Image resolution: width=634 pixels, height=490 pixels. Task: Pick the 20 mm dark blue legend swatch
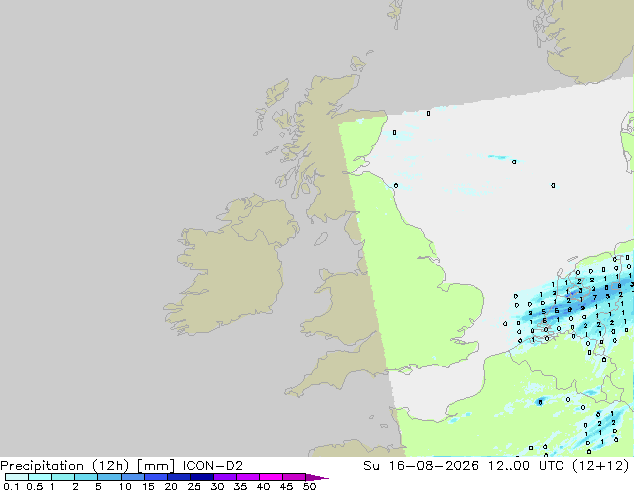coord(179,477)
